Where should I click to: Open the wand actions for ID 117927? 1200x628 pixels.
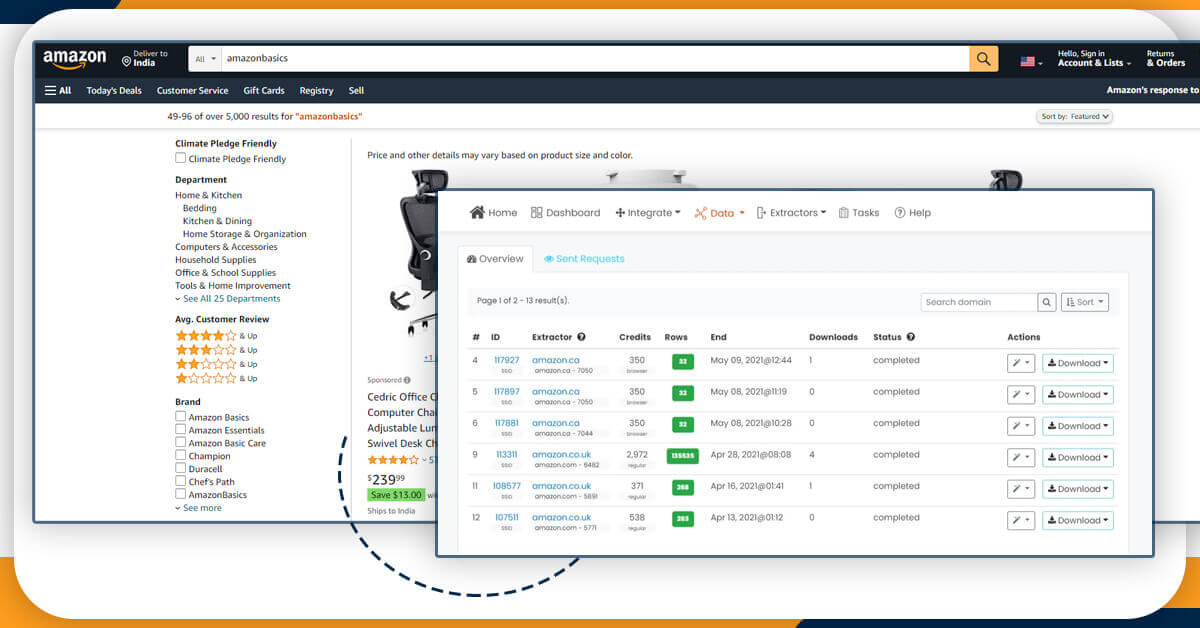1021,363
